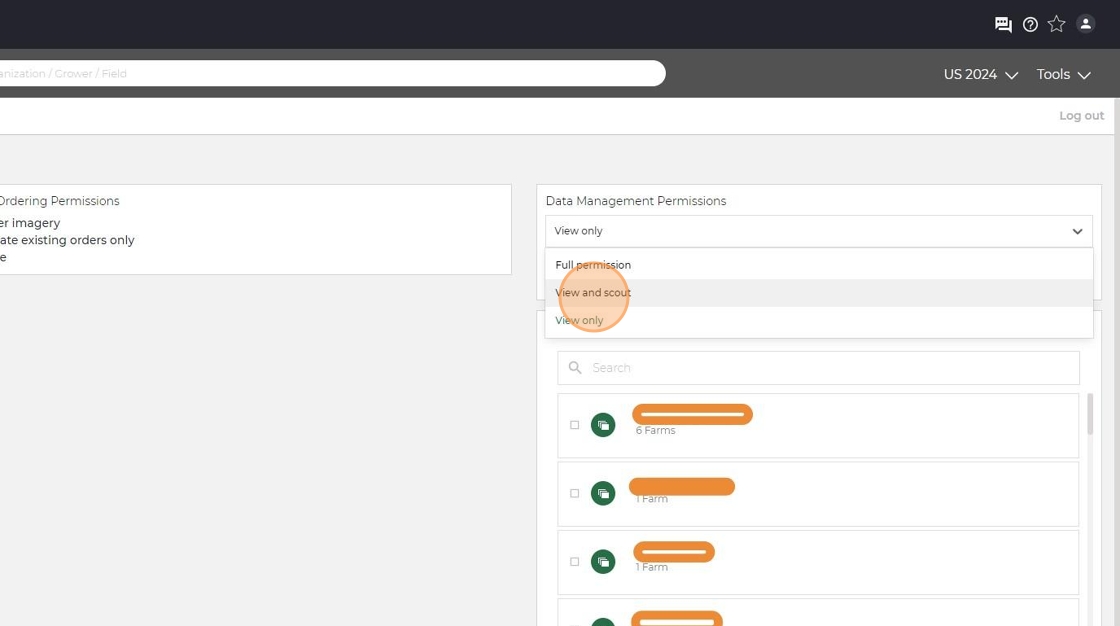Open the user account profile icon

pos(1085,24)
